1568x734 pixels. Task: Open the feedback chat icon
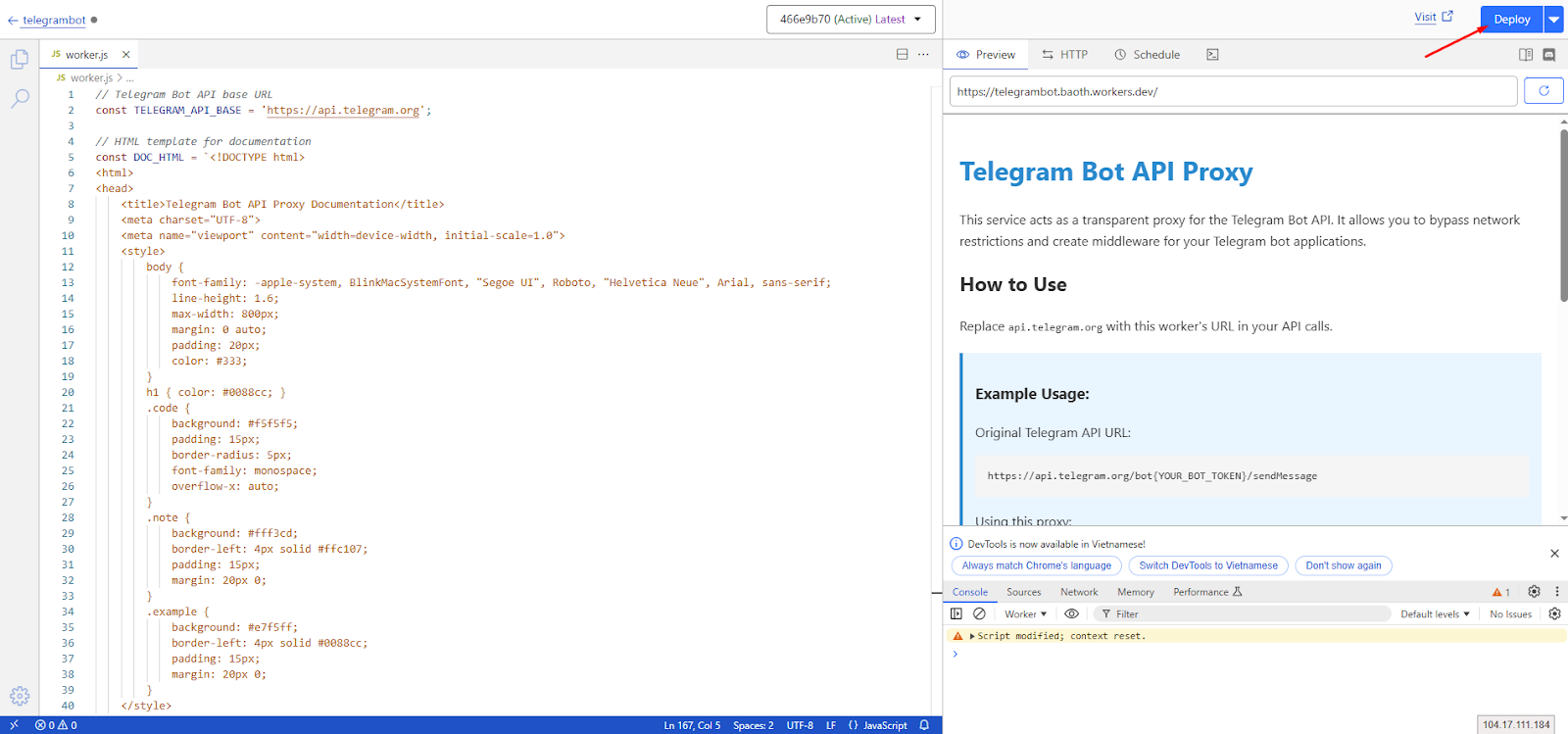(1549, 55)
